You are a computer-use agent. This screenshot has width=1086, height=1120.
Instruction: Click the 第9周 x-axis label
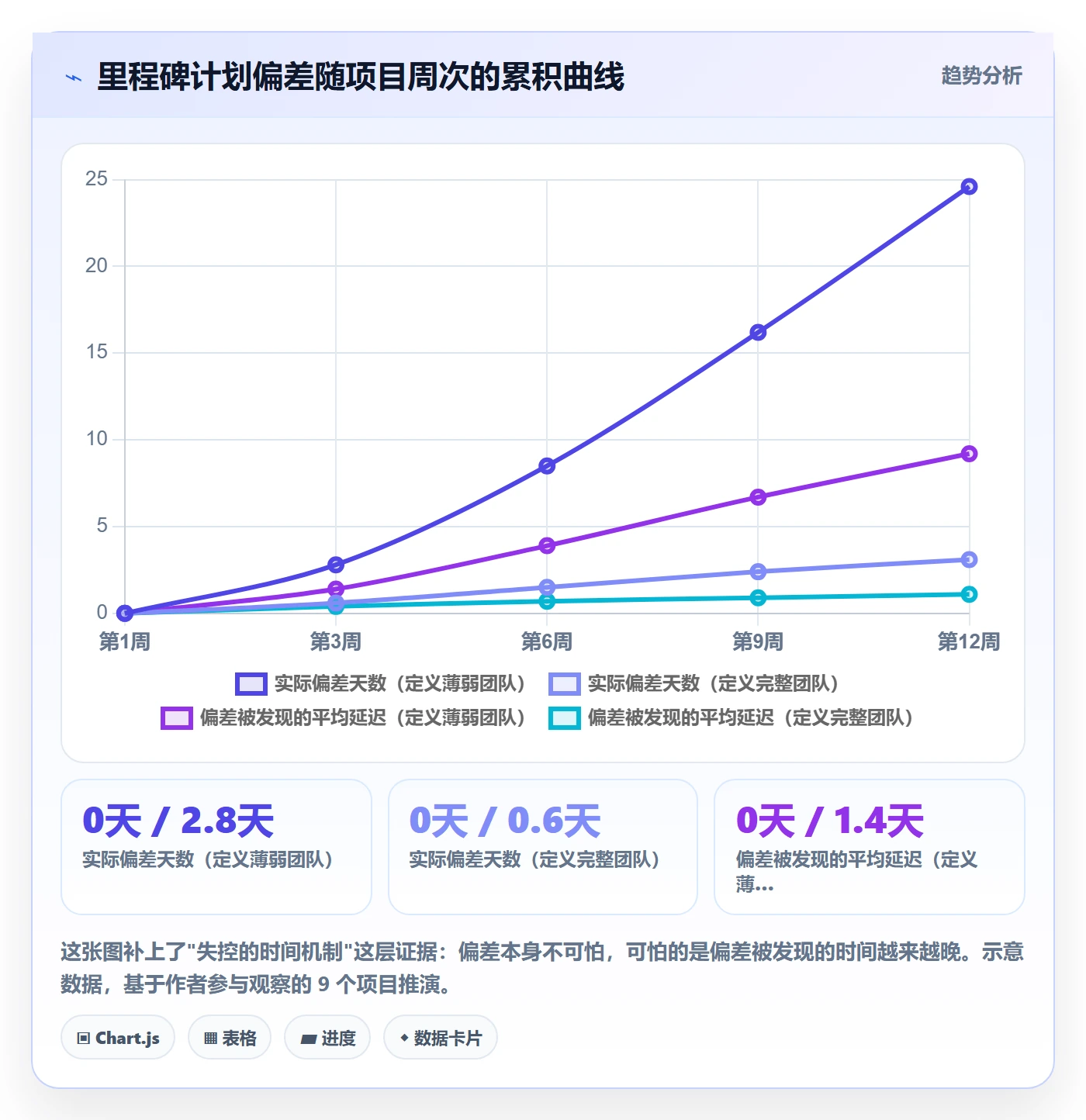coord(758,641)
